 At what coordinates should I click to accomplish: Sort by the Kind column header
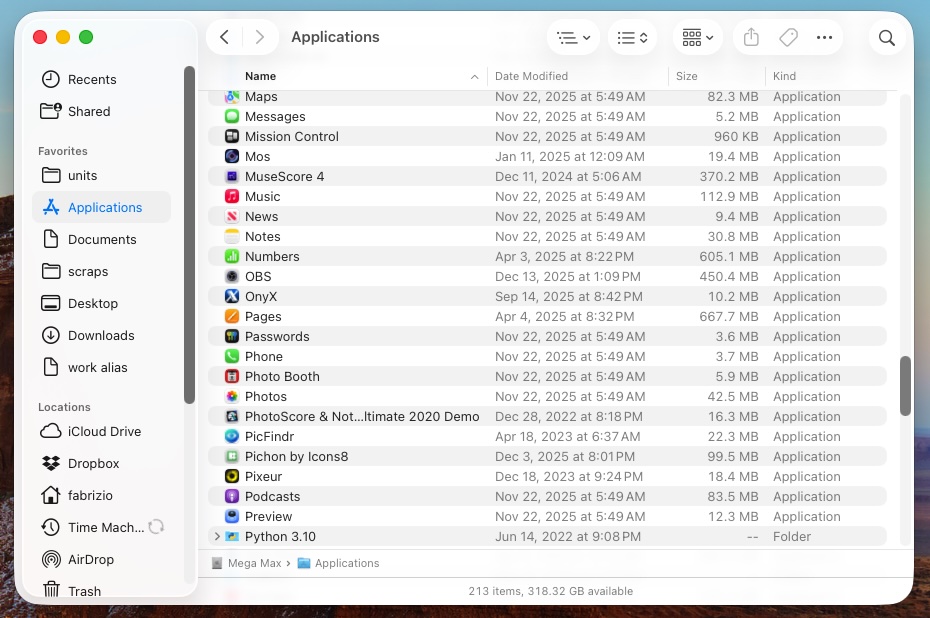pyautogui.click(x=828, y=76)
